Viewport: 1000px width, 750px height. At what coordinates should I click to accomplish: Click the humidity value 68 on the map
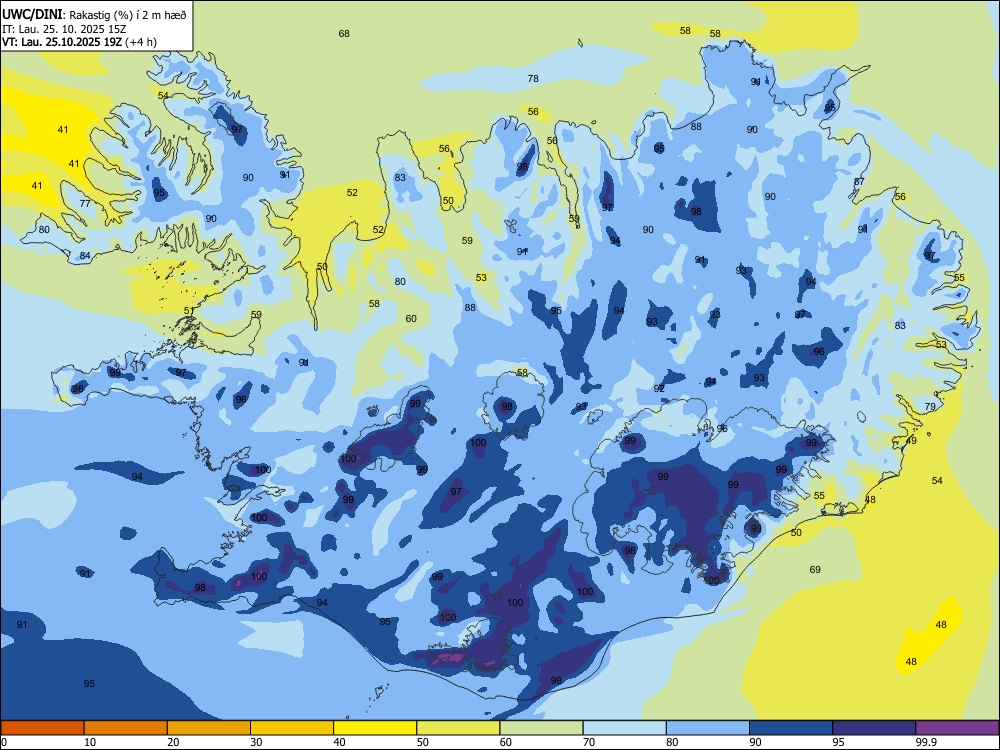(x=344, y=34)
